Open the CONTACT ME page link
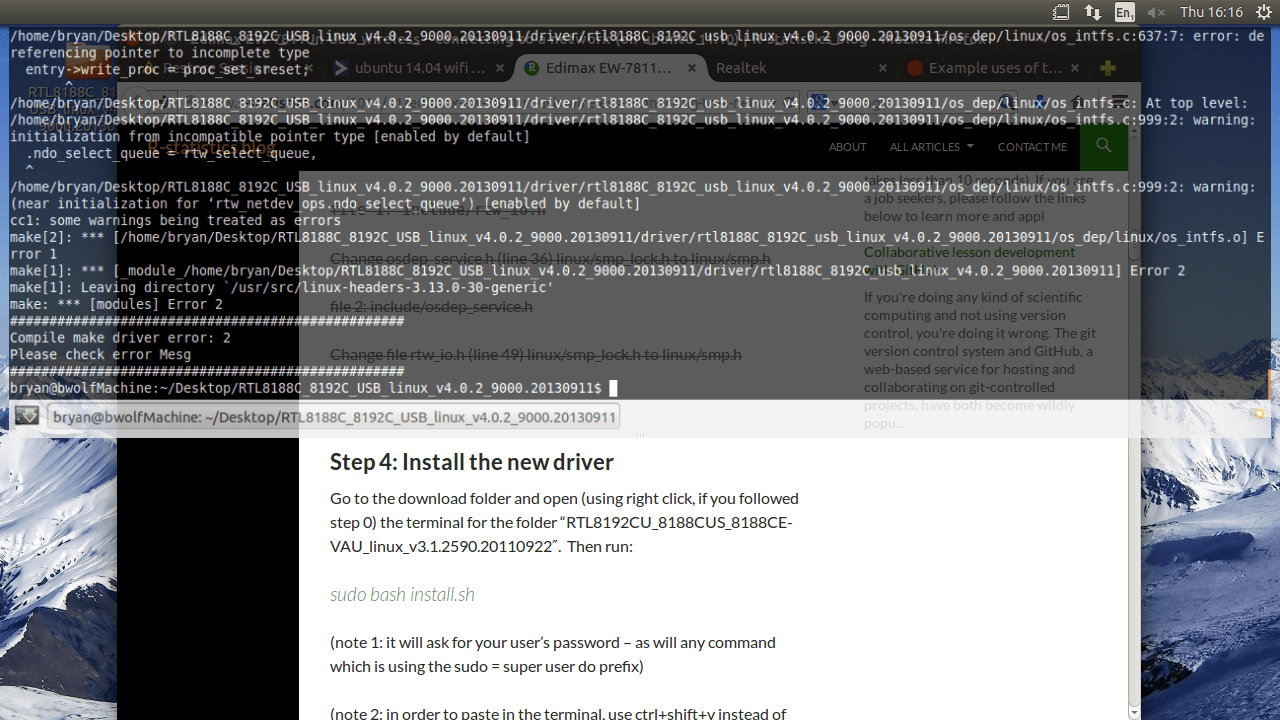The width and height of the screenshot is (1280, 720). [1032, 147]
